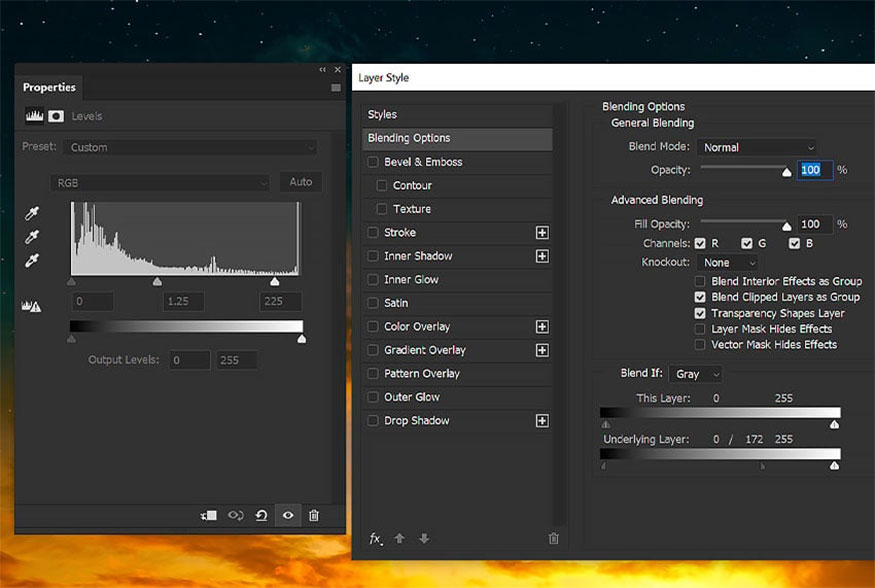
Task: Check Layer Mask Hides Effects
Action: point(700,329)
